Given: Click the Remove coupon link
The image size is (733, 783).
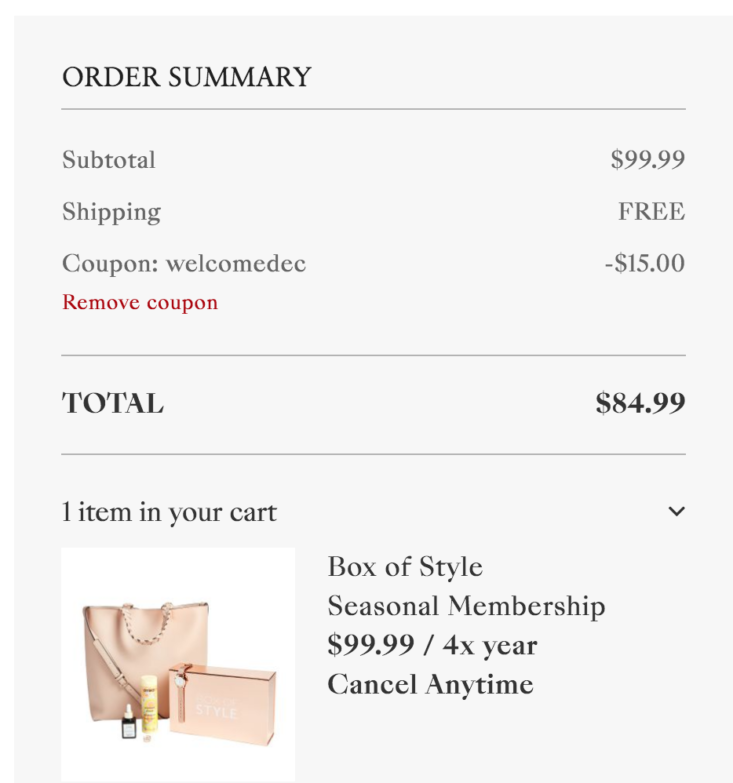Looking at the screenshot, I should click(x=140, y=303).
